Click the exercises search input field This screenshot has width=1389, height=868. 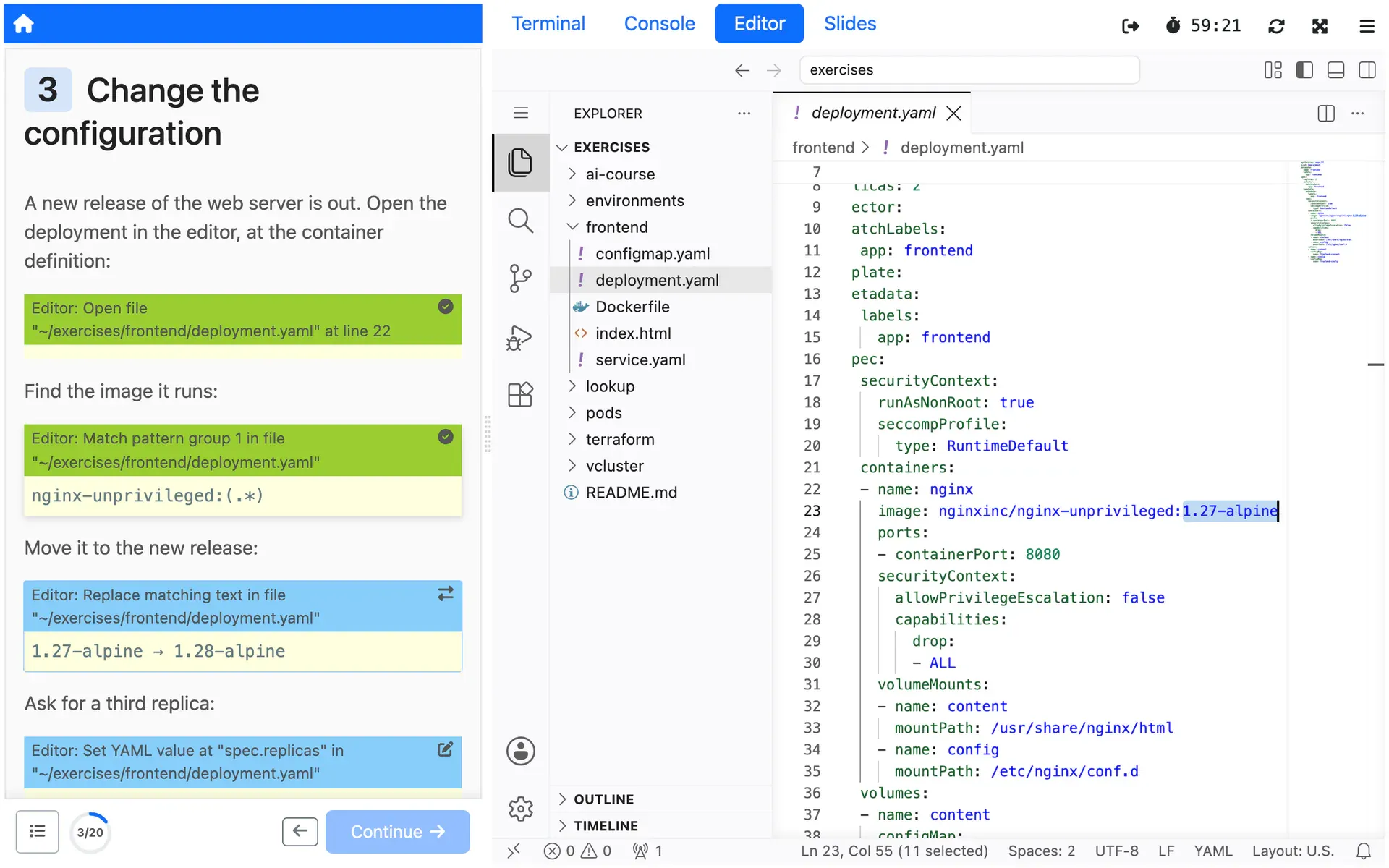click(969, 70)
